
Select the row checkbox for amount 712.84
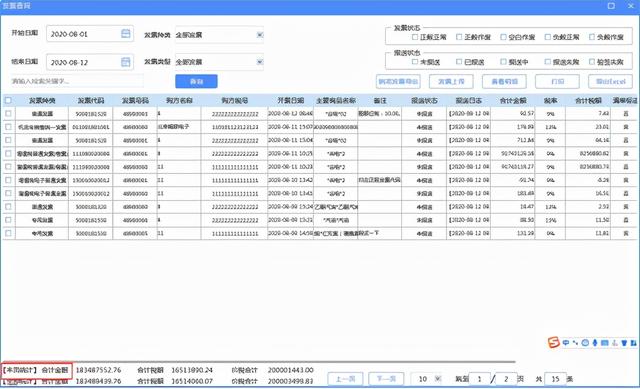8,140
